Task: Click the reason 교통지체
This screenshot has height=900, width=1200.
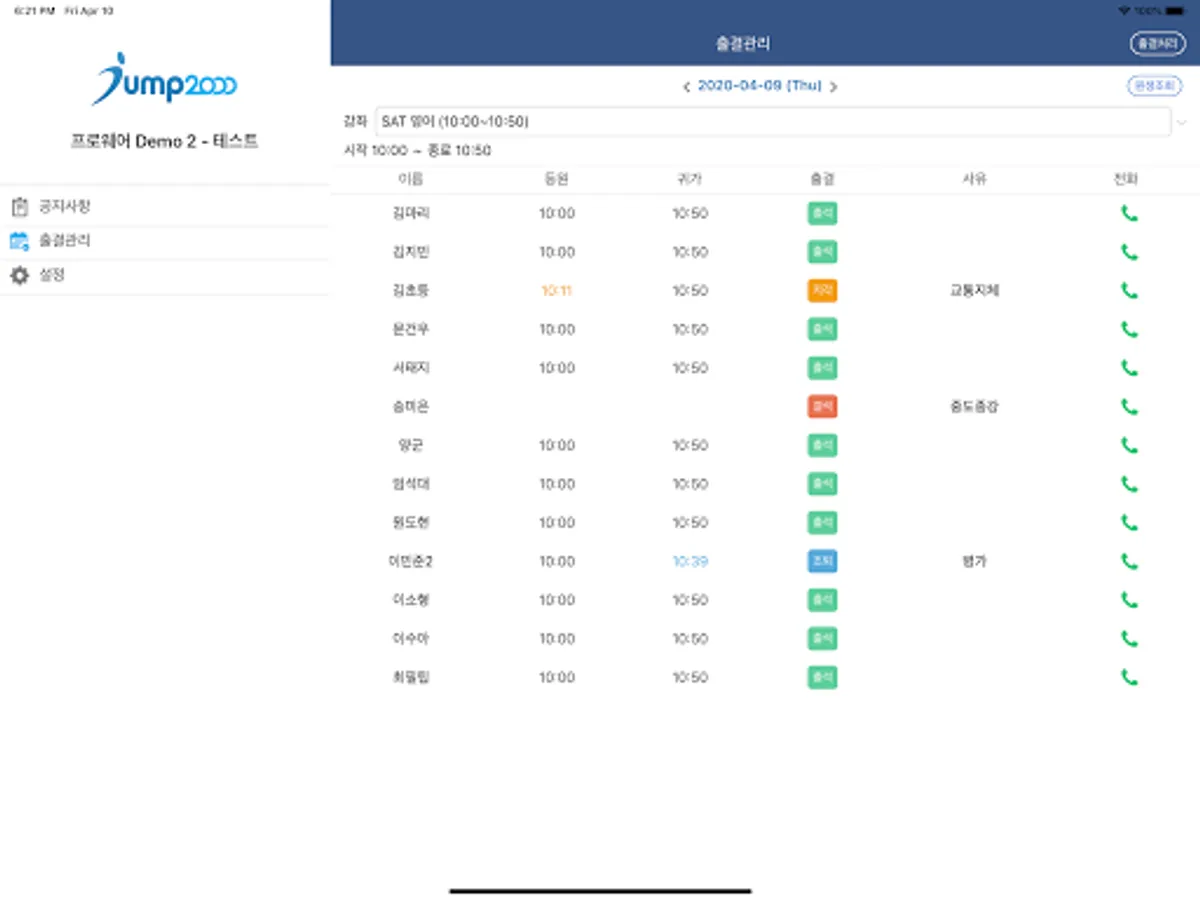Action: tap(975, 291)
